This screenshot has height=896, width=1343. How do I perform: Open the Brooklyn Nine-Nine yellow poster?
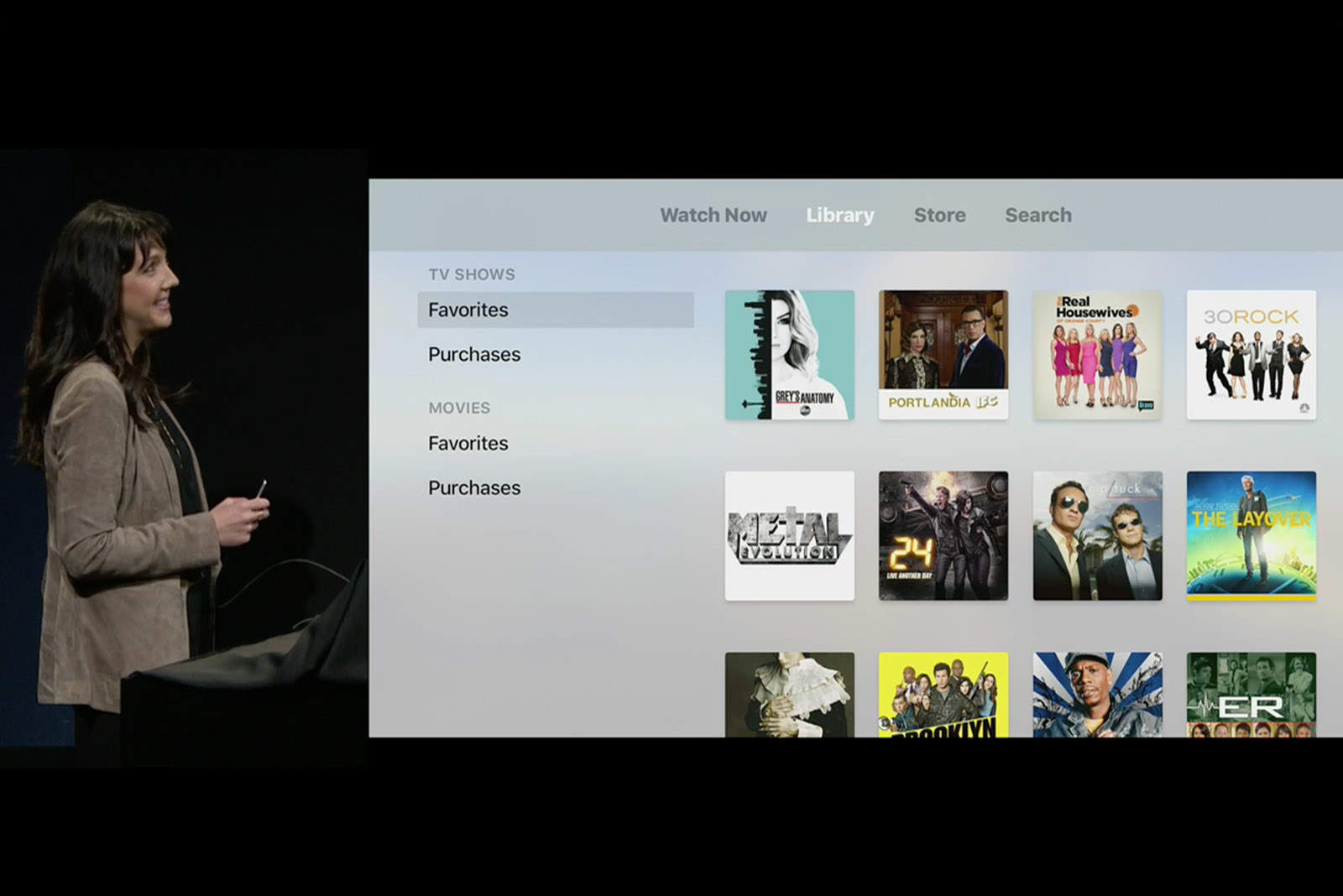coord(943,695)
